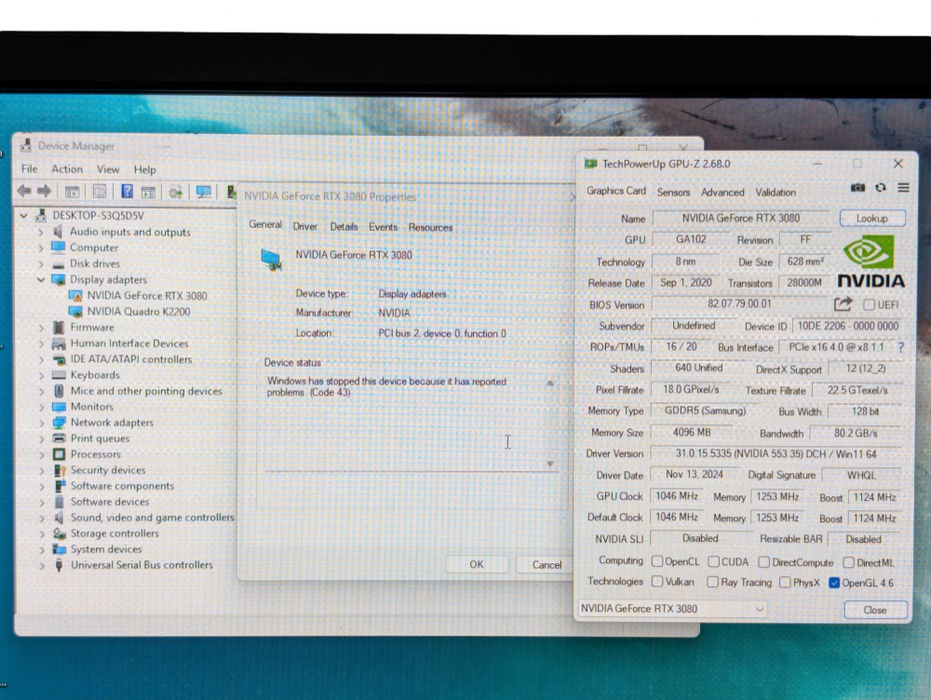Collapse the Display adapters node
931x700 pixels.
pyautogui.click(x=41, y=280)
